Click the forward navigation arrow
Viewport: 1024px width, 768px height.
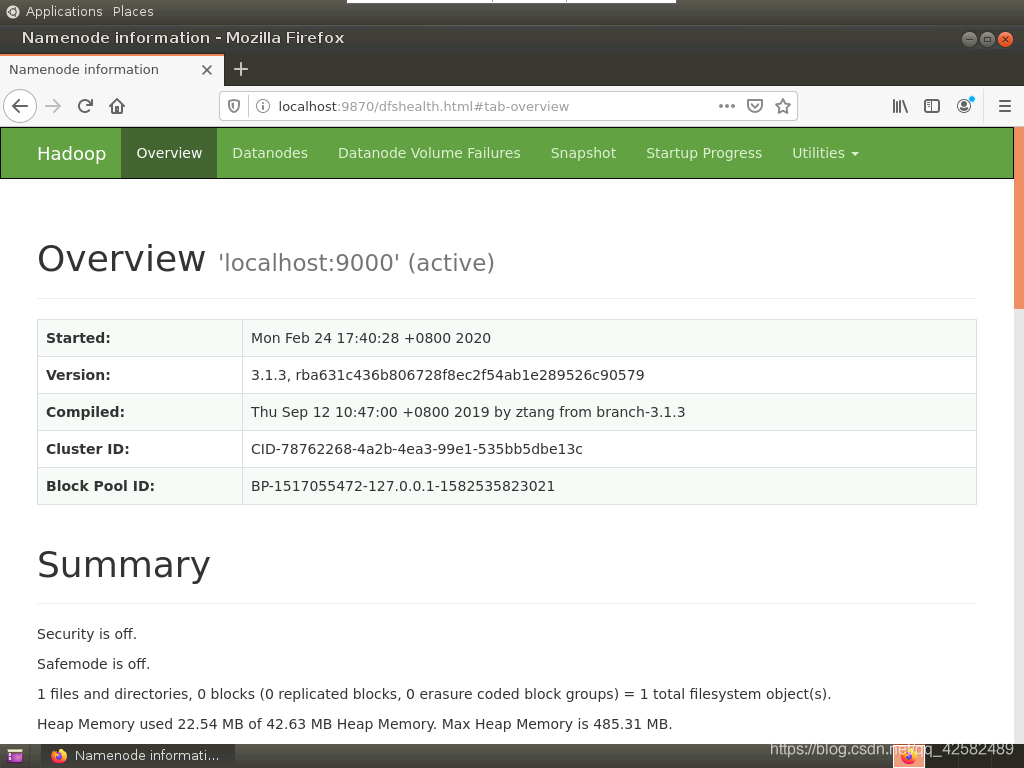coord(53,106)
